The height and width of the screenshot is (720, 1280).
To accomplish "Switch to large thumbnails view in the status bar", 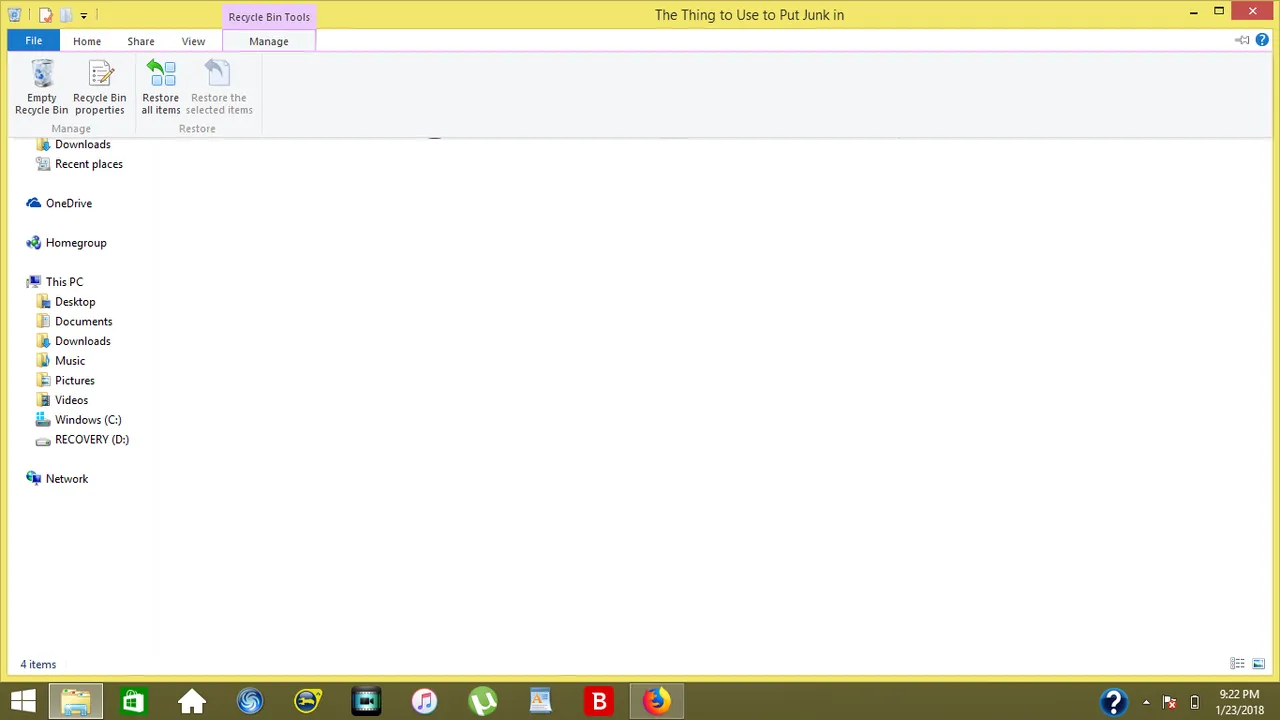I will (x=1258, y=664).
